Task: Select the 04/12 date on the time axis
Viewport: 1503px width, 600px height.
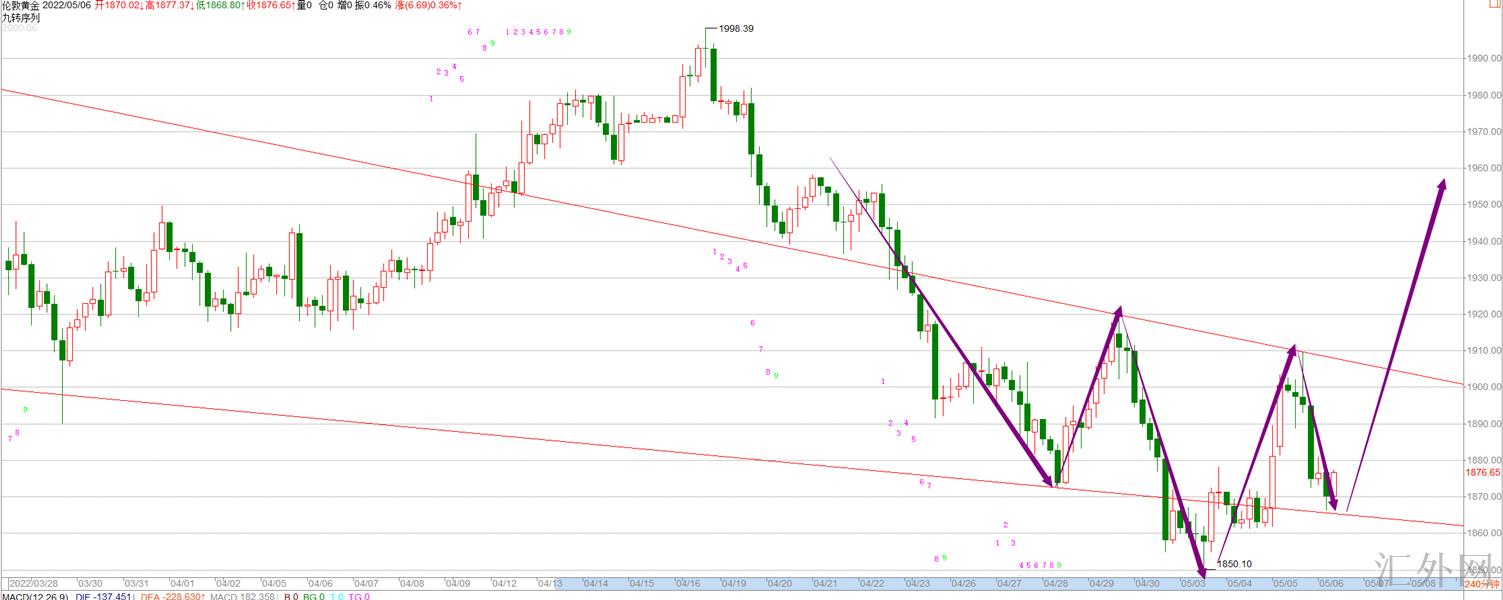Action: click(503, 583)
